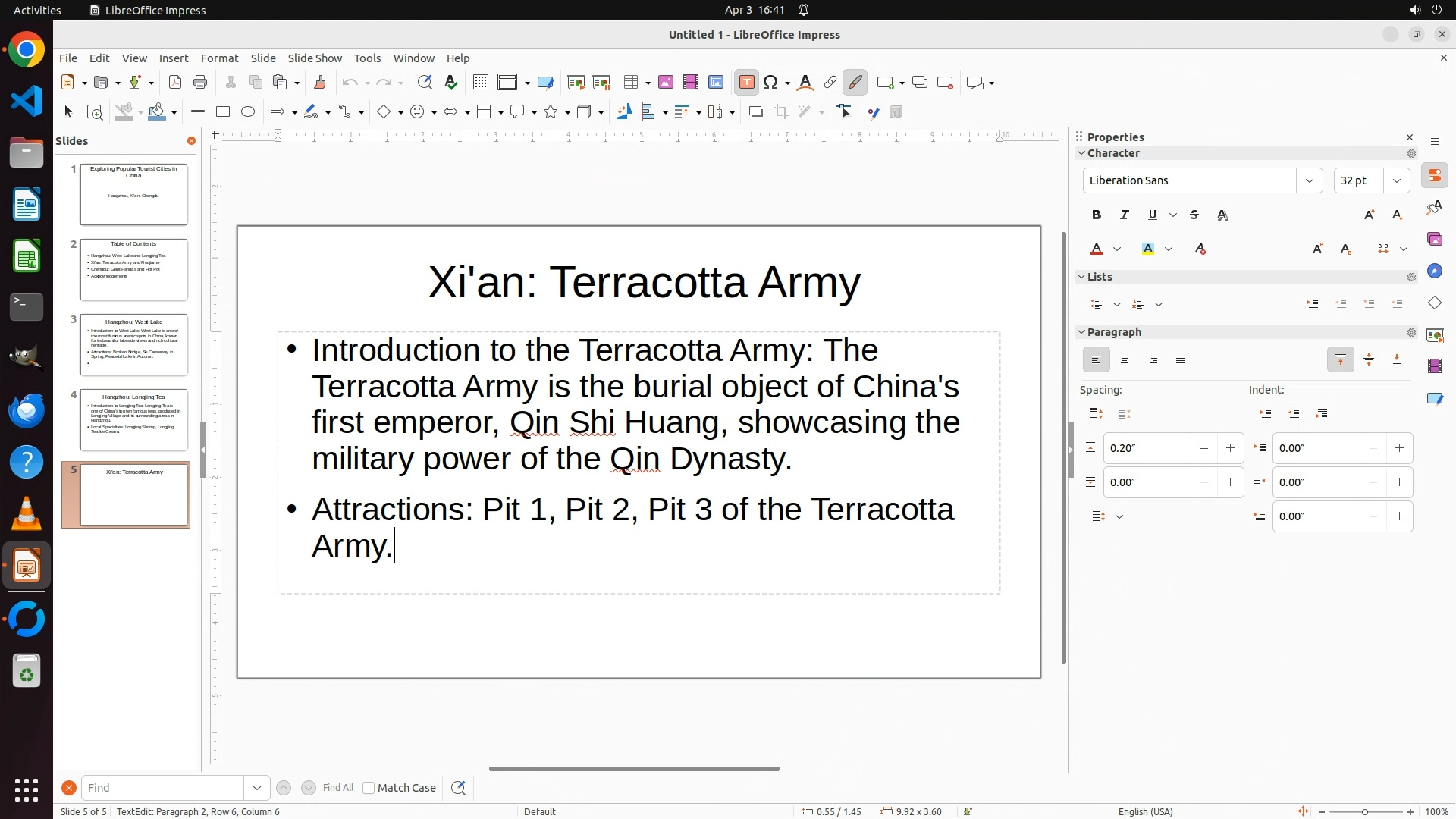The height and width of the screenshot is (819, 1456).
Task: Enable the Match Case checkbox
Action: pos(369,788)
